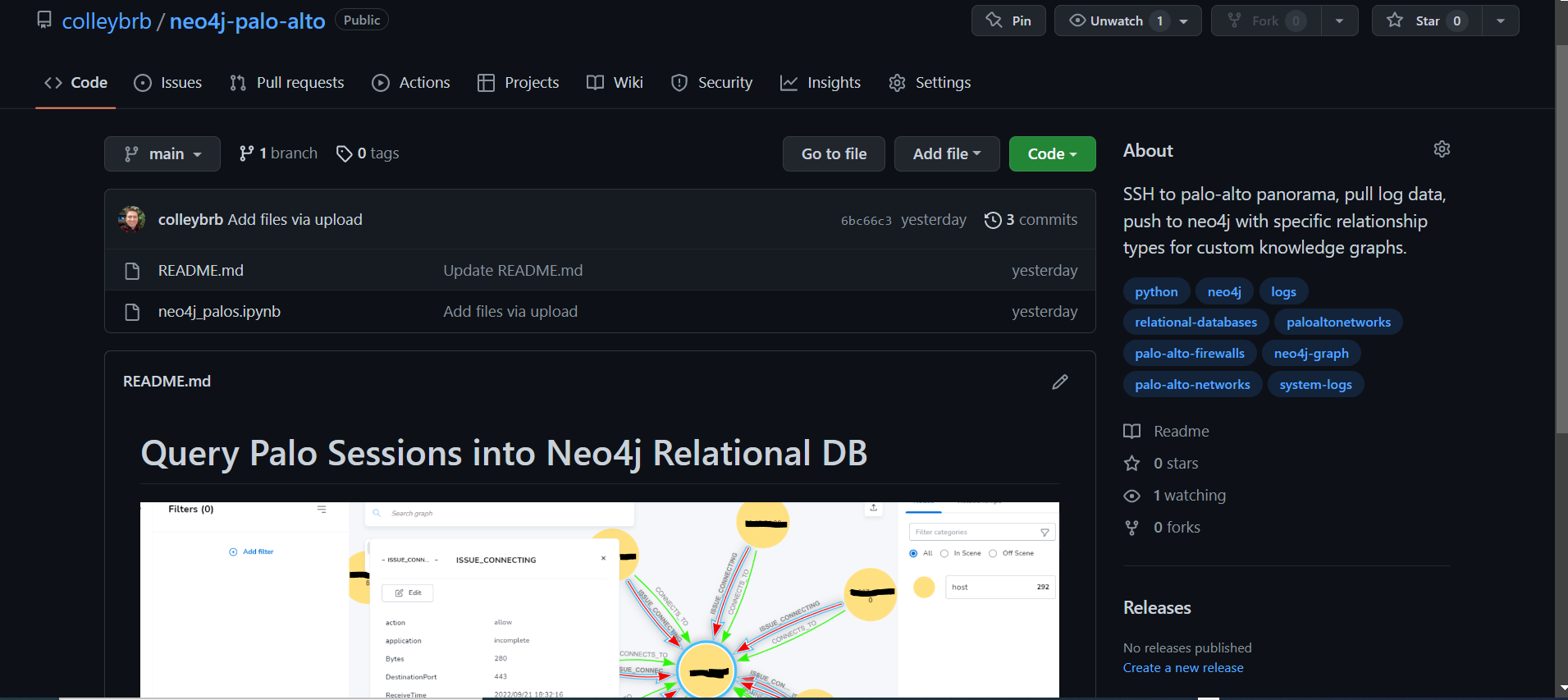Select the system-logs topic tag
Viewport: 1568px width, 700px height.
point(1315,385)
